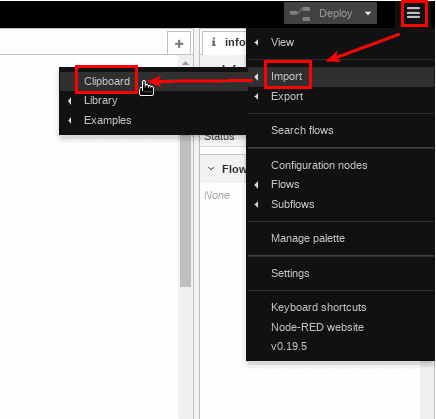Open the hamburger main menu icon
The image size is (436, 419).
coord(413,13)
